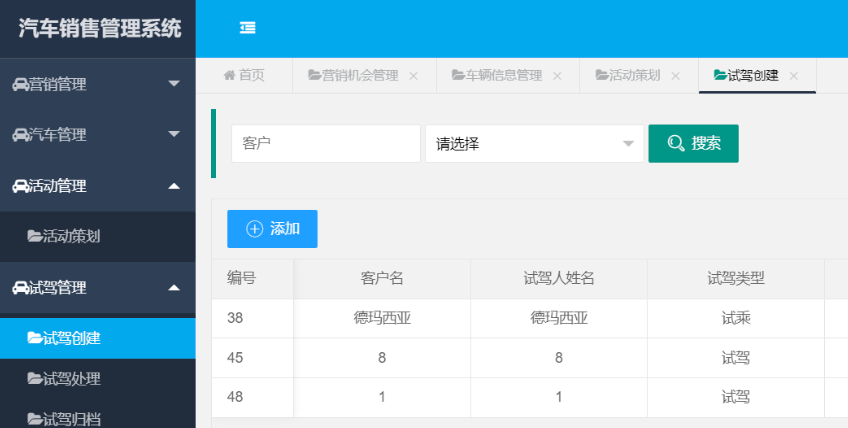Close the 车辆信息管理 tab

tap(557, 76)
